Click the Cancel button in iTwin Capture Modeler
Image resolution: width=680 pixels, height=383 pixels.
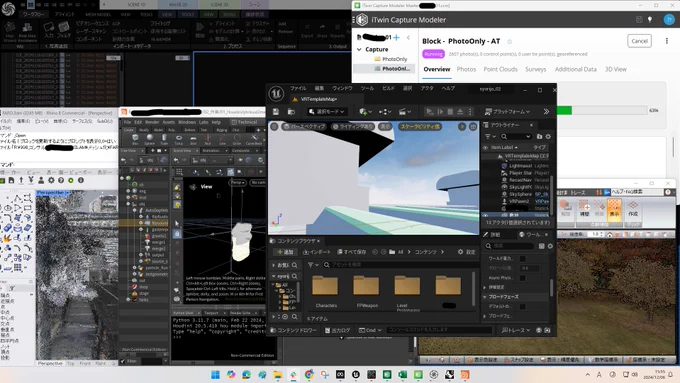[x=639, y=41]
